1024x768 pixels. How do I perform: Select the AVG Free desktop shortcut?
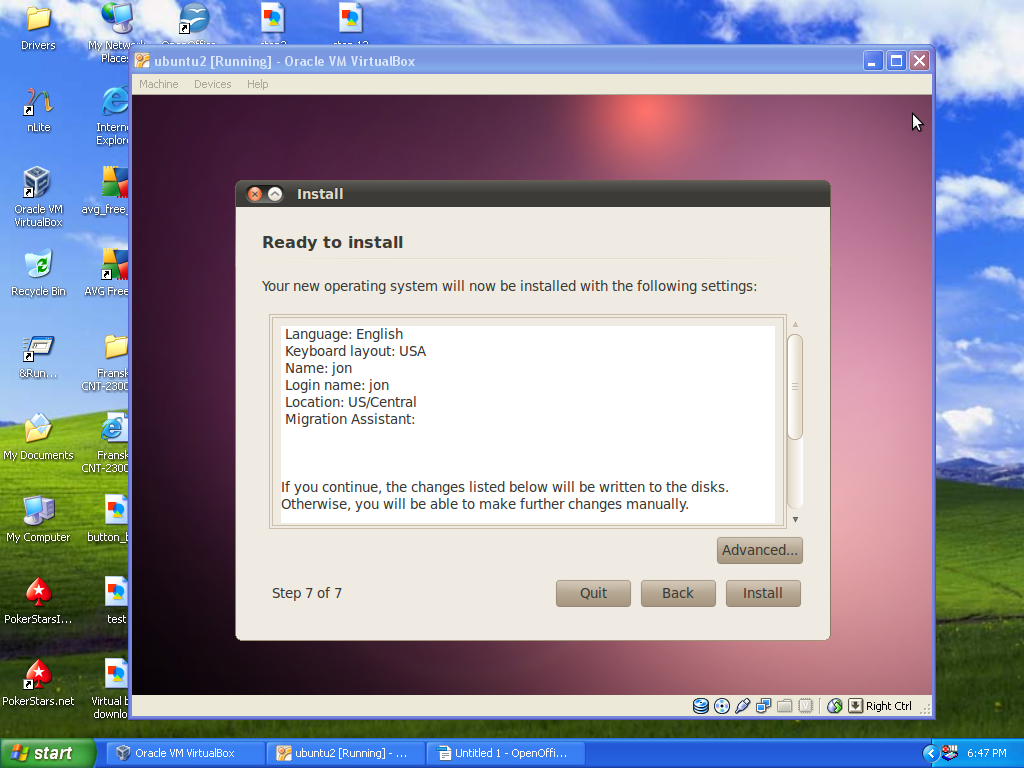(108, 274)
